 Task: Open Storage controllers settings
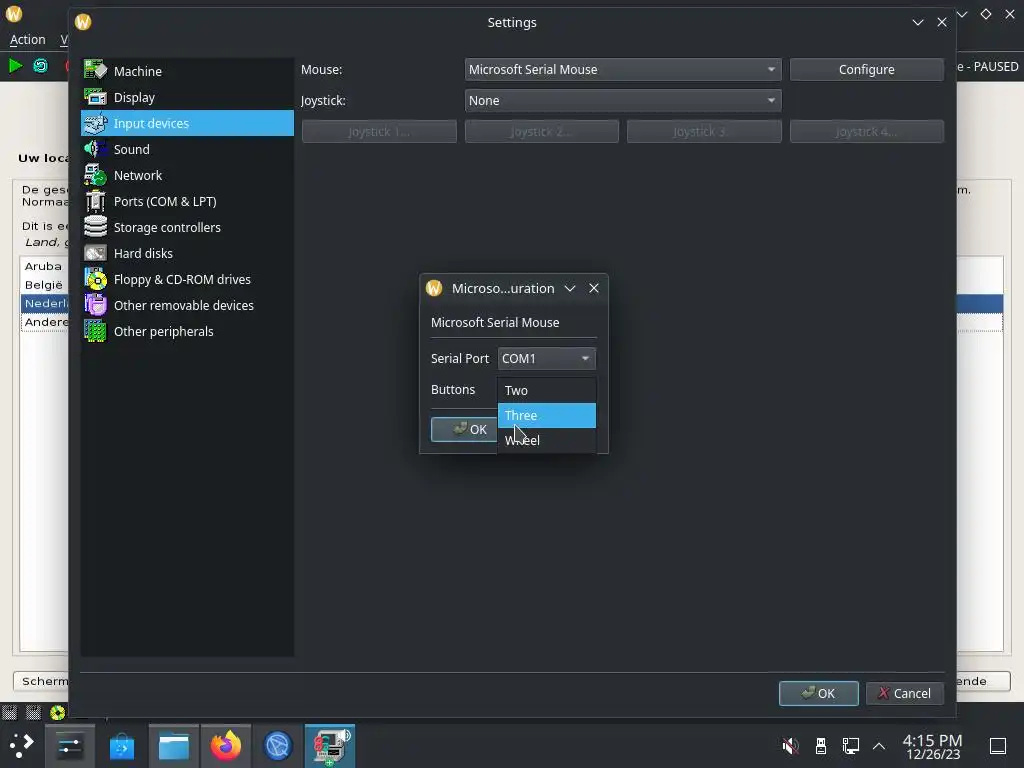(x=187, y=227)
